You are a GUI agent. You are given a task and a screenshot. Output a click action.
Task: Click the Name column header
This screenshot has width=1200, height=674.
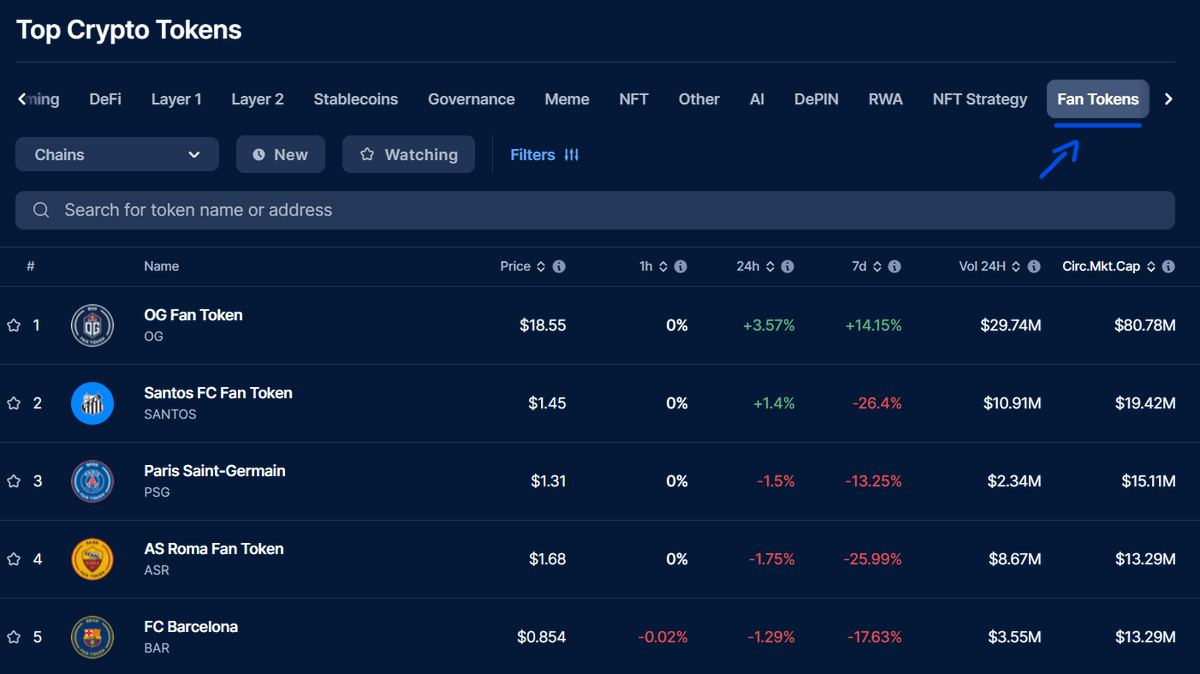[161, 267]
